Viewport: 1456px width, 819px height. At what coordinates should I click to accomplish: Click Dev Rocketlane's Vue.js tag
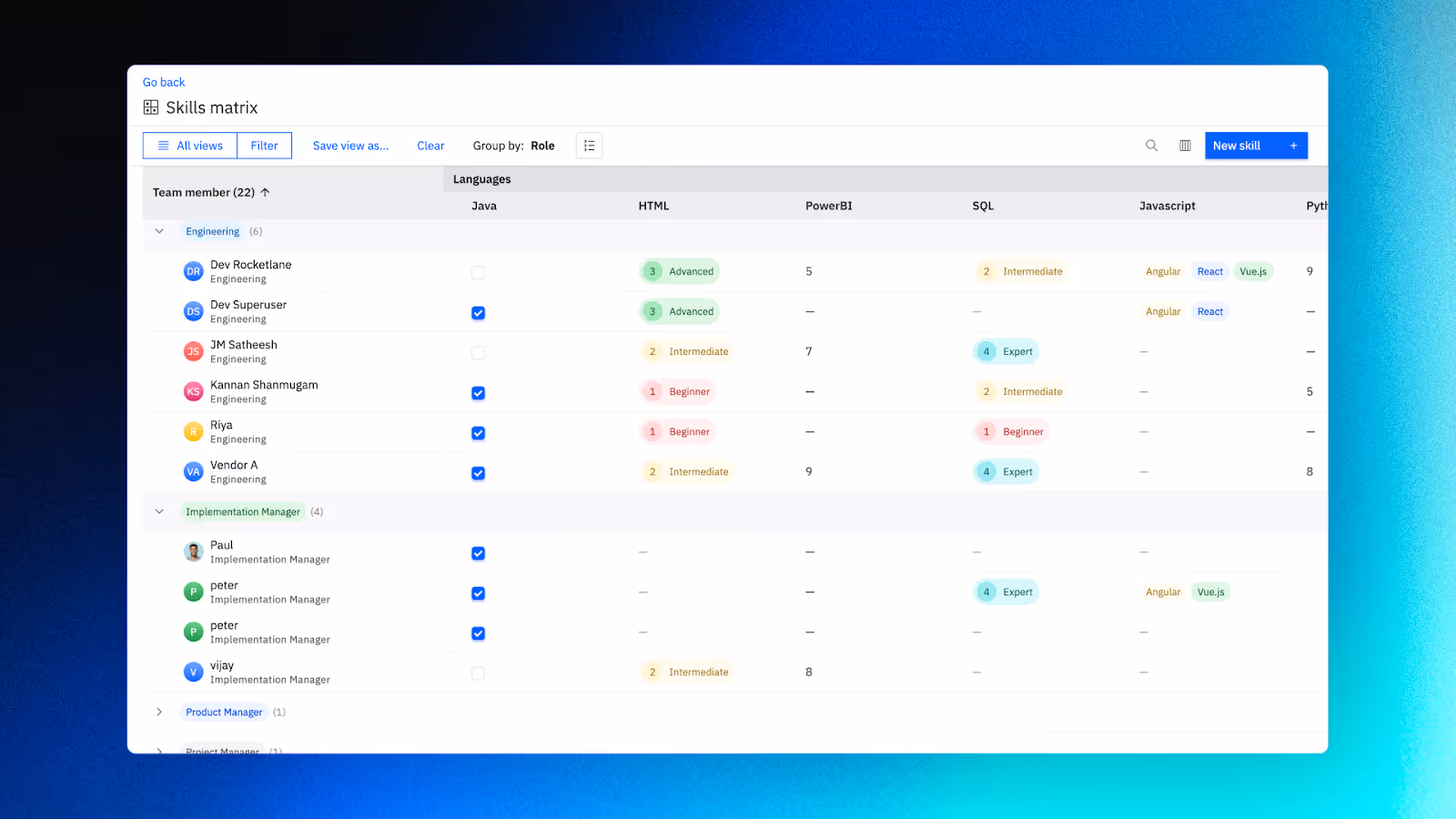coord(1253,271)
